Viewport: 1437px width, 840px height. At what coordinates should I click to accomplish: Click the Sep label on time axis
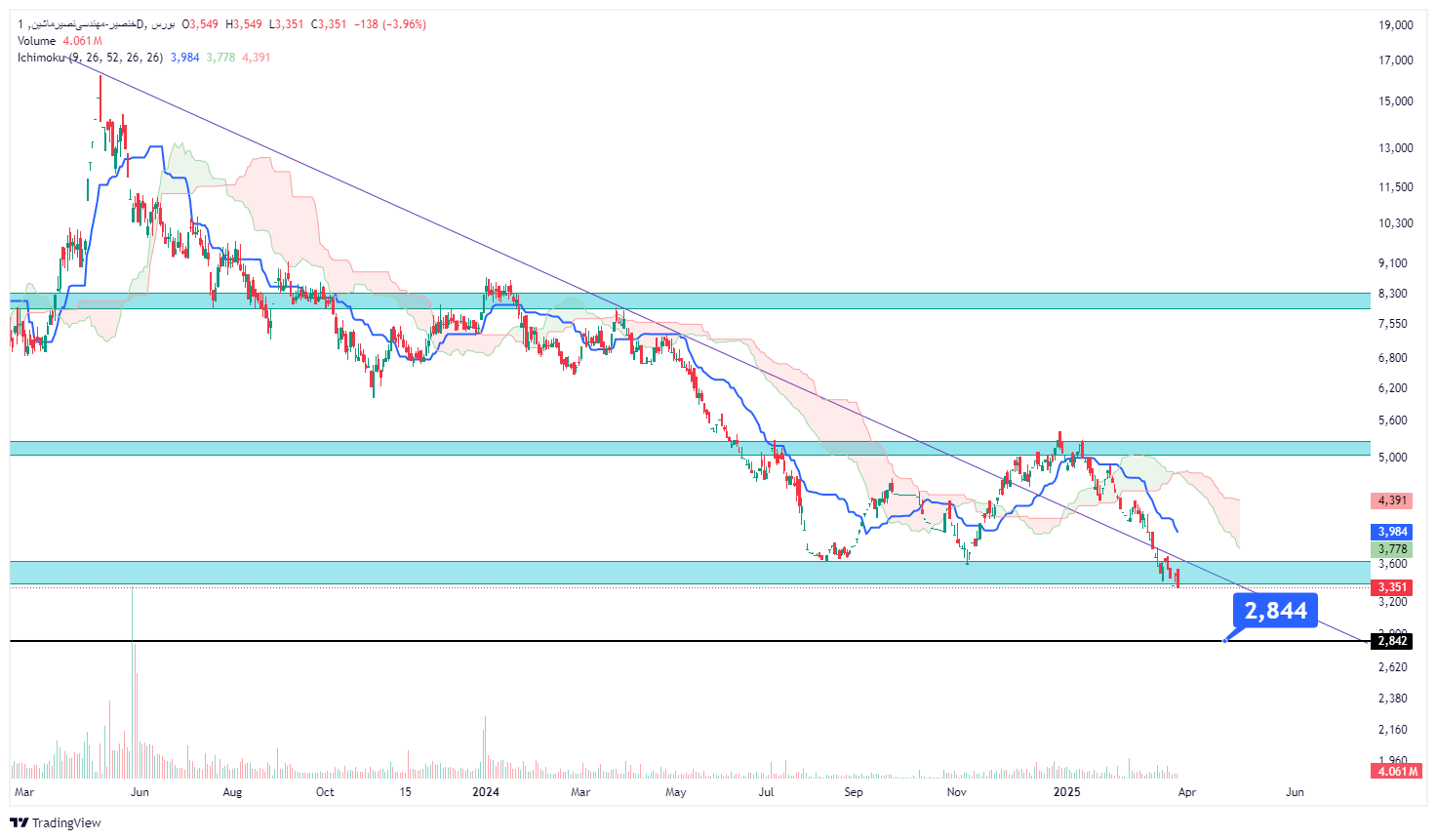click(854, 792)
